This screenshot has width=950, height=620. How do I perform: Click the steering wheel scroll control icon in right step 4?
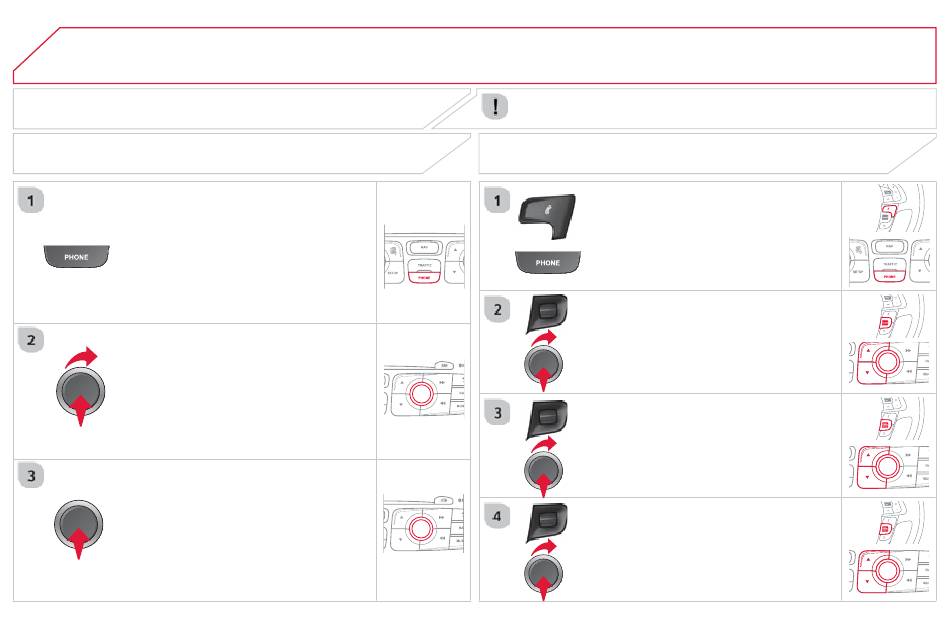tap(546, 522)
